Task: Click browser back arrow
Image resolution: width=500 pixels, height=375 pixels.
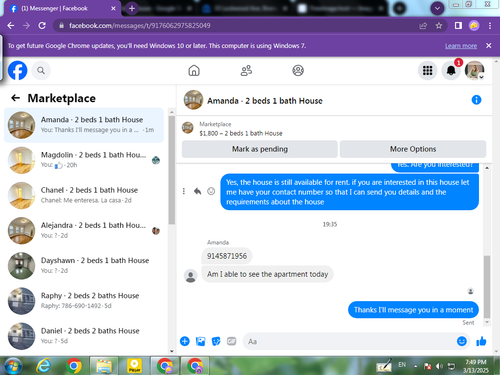Action: (x=11, y=25)
